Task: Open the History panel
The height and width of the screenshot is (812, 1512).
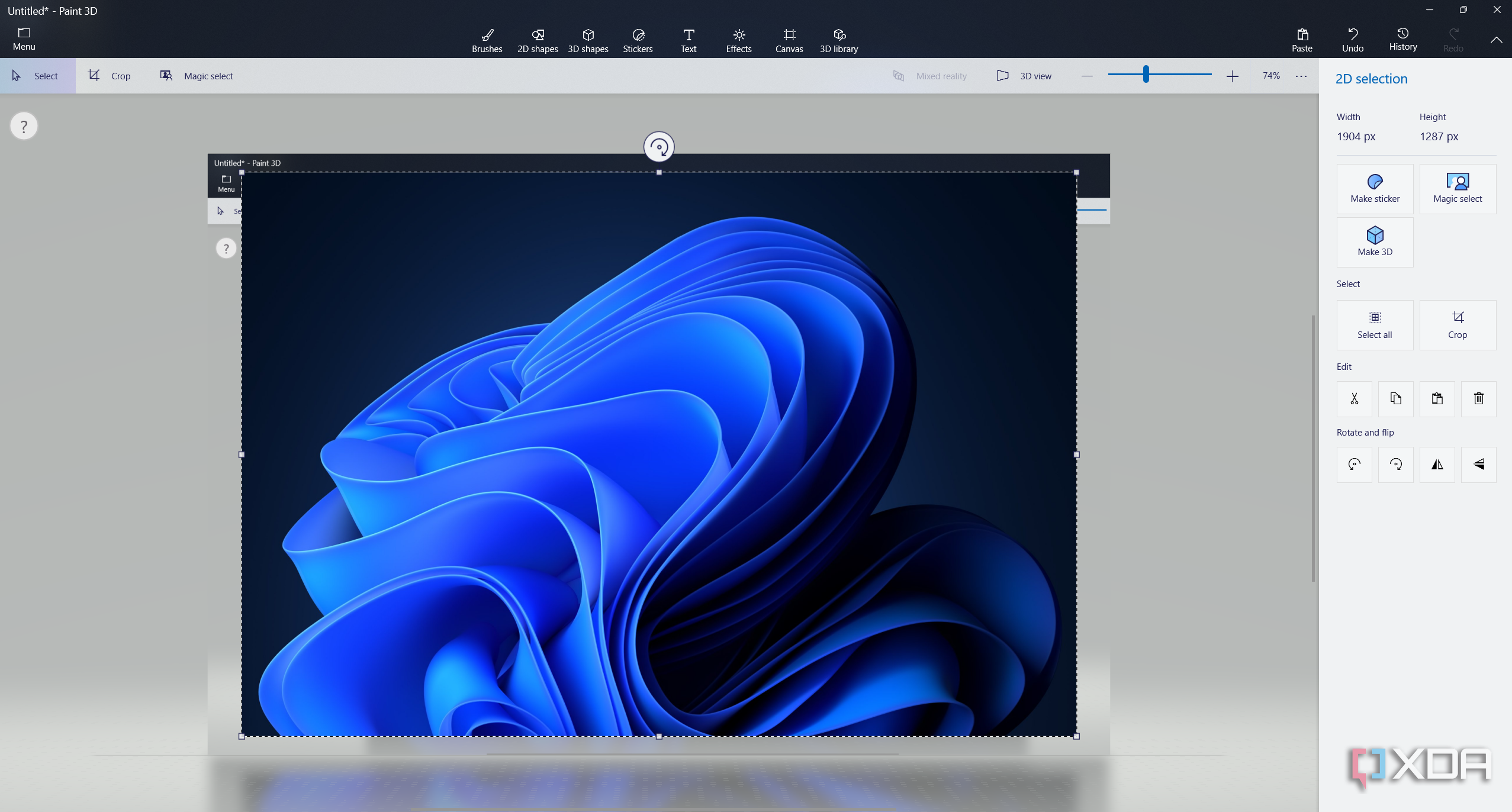Action: point(1403,39)
